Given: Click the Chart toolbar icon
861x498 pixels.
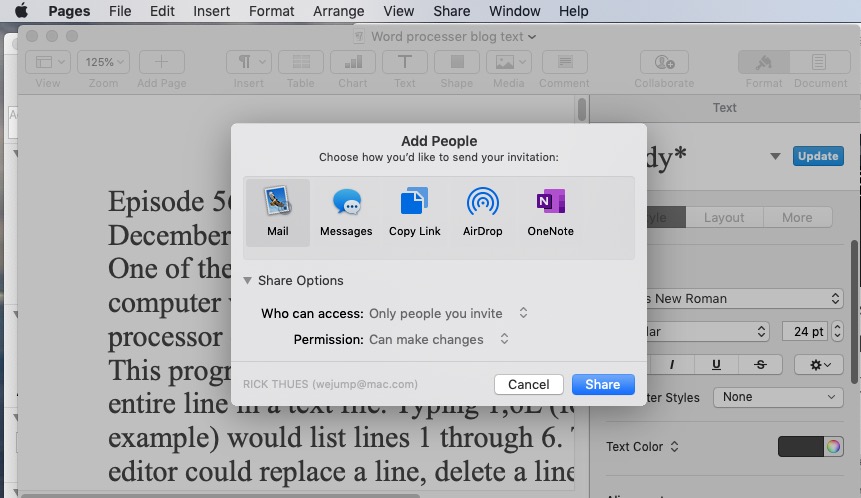Looking at the screenshot, I should [353, 62].
